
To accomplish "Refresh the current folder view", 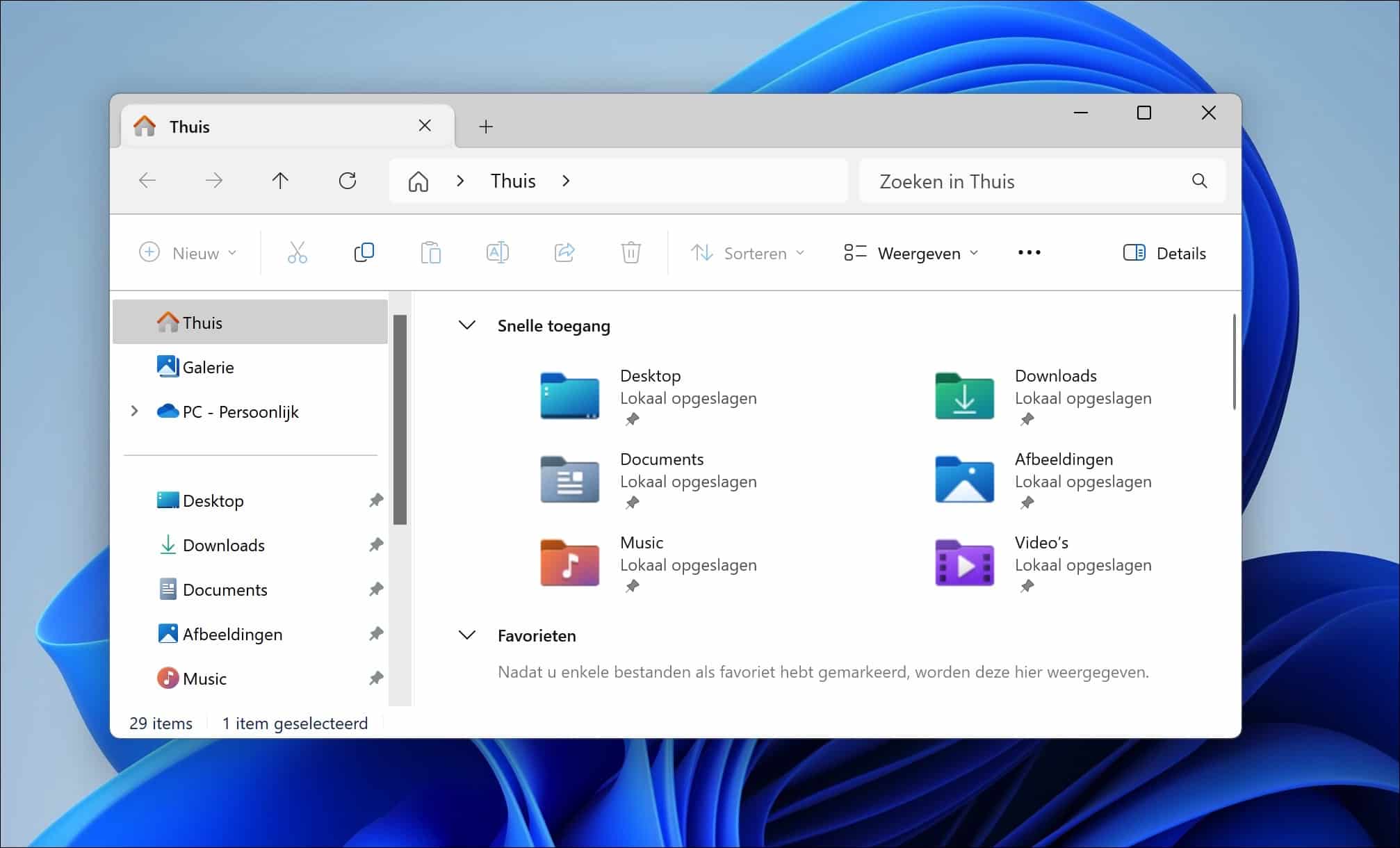I will pos(348,181).
